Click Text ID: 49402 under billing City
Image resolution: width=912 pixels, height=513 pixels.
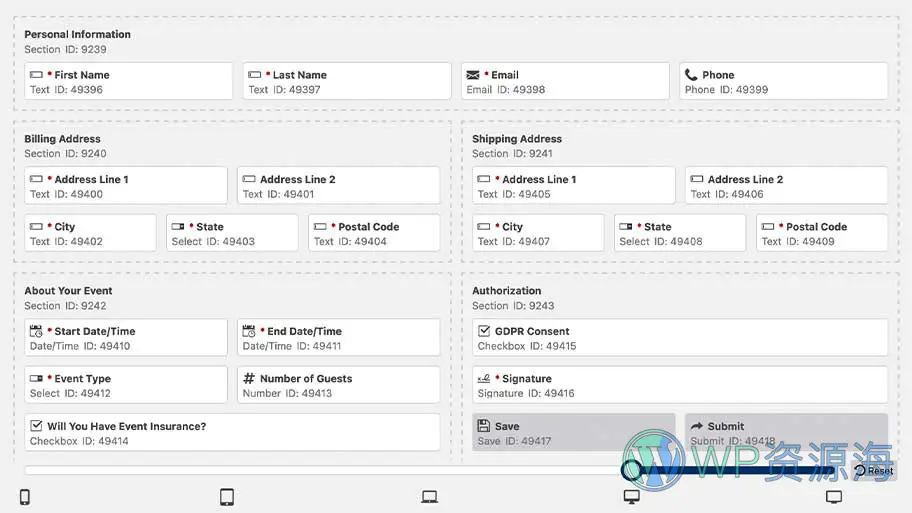pyautogui.click(x=66, y=241)
